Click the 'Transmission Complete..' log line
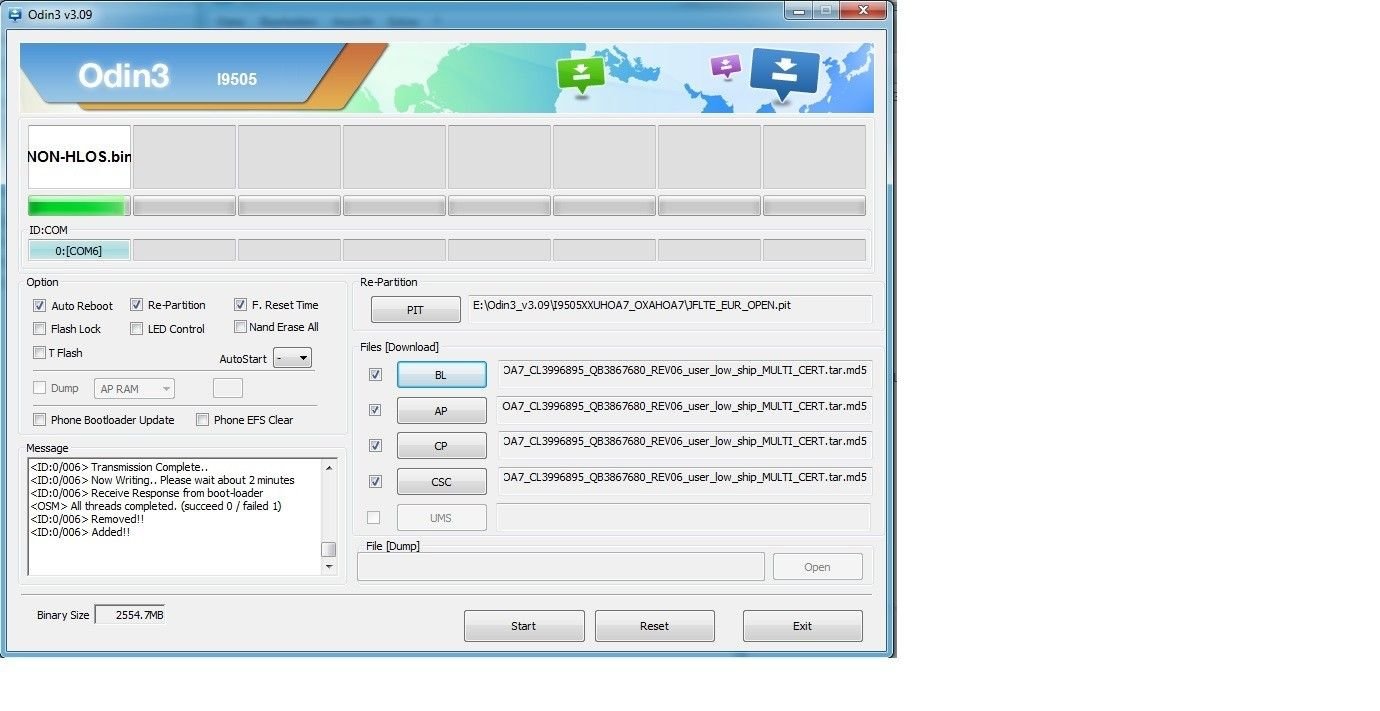Screen dimensions: 1380x711 (x=119, y=467)
